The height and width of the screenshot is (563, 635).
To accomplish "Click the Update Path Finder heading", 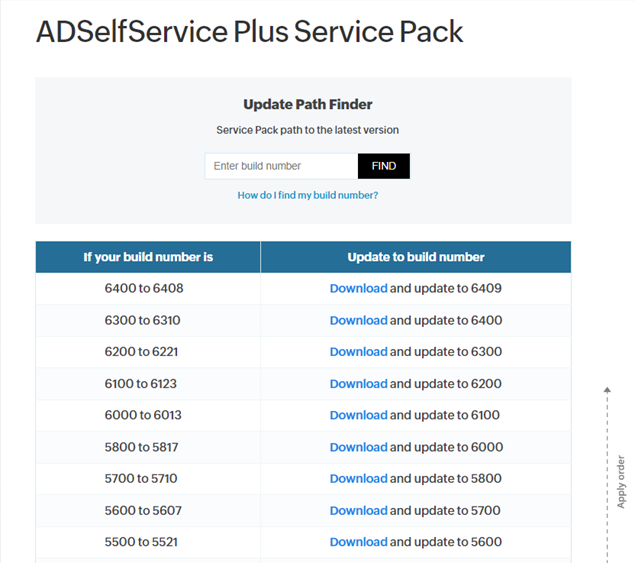I will pyautogui.click(x=308, y=104).
